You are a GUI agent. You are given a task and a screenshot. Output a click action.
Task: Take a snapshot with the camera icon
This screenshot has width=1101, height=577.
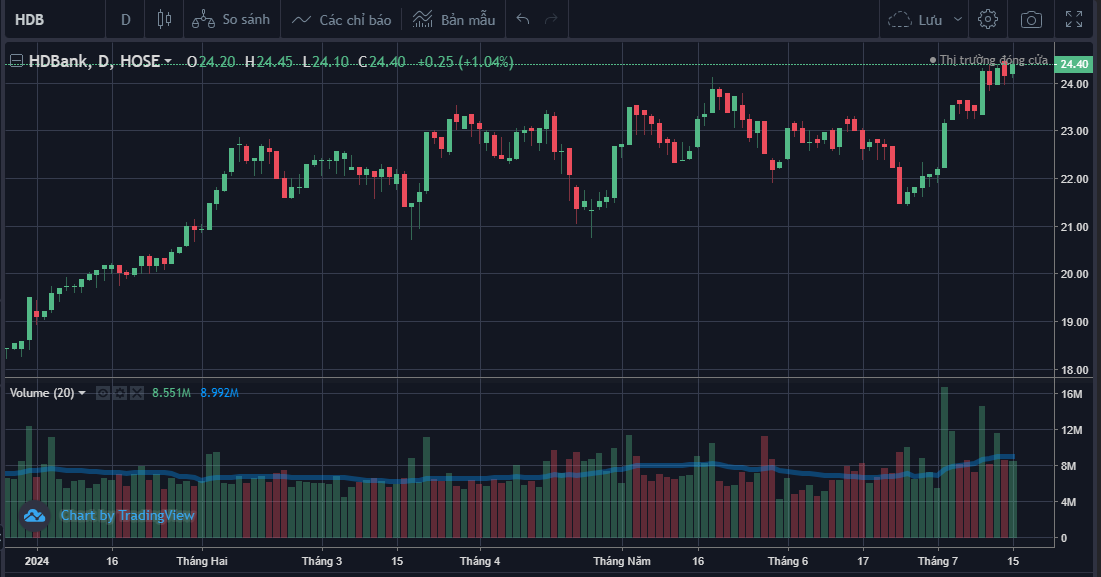(x=1031, y=19)
